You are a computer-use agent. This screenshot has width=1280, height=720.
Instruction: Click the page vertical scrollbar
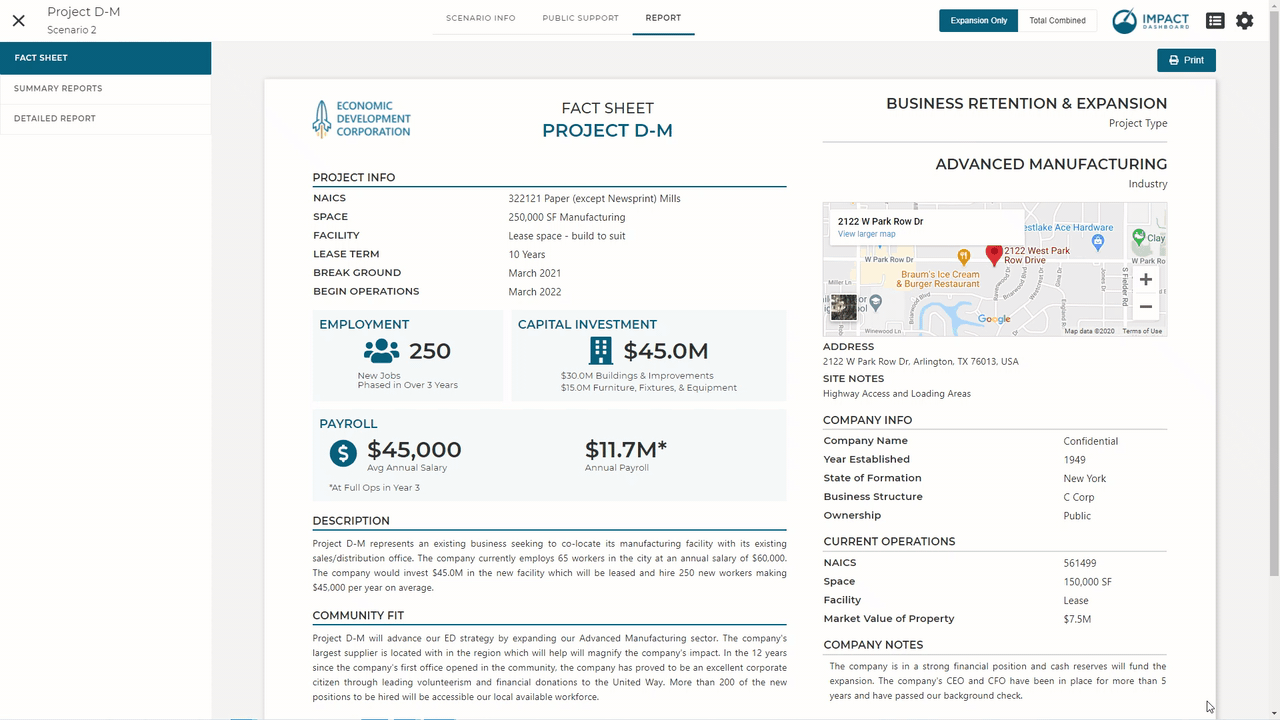click(x=1273, y=300)
